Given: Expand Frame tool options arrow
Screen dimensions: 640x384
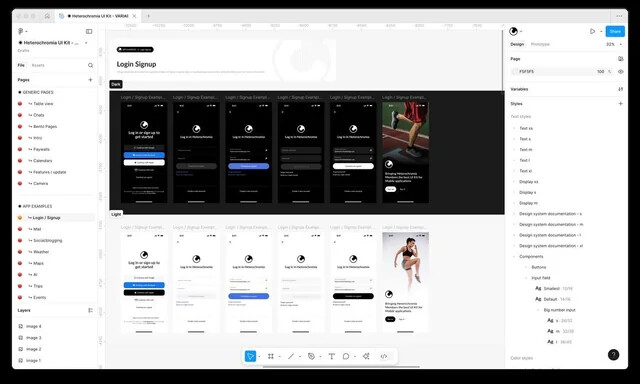Looking at the screenshot, I should (280, 357).
